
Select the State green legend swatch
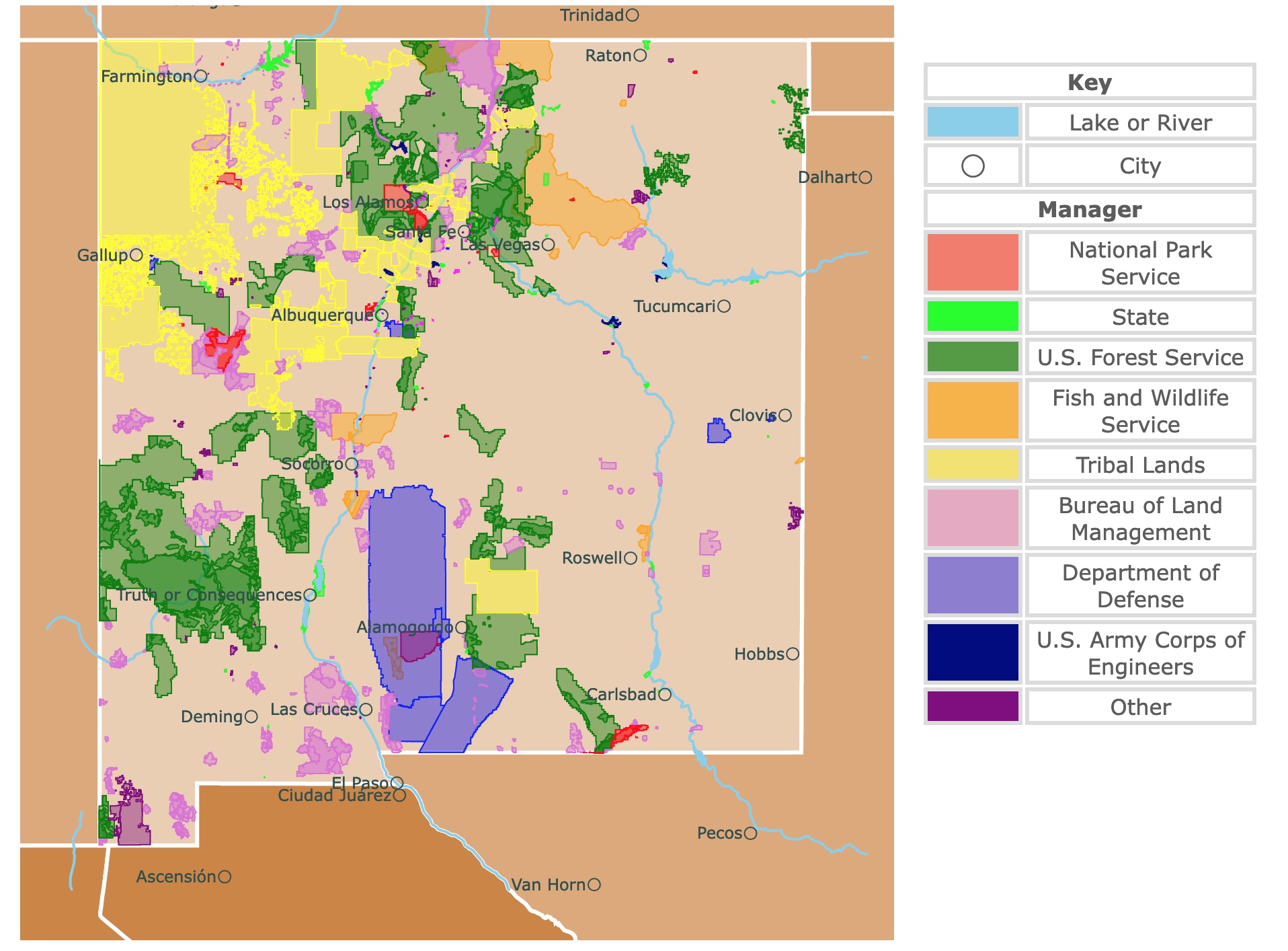(972, 317)
